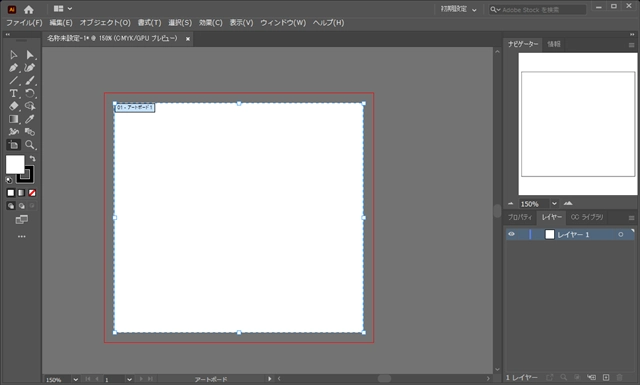This screenshot has height=385, width=640.
Task: Create new layer in Layers panel
Action: coord(606,377)
